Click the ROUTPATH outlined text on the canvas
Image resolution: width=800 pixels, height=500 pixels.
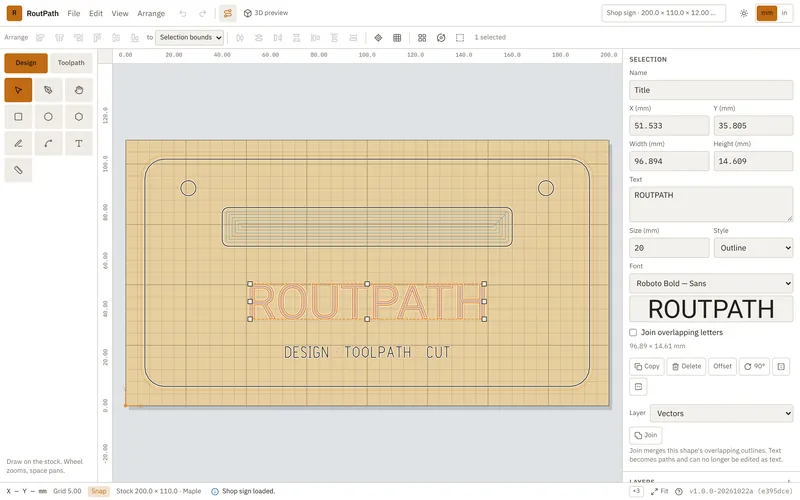click(x=367, y=302)
